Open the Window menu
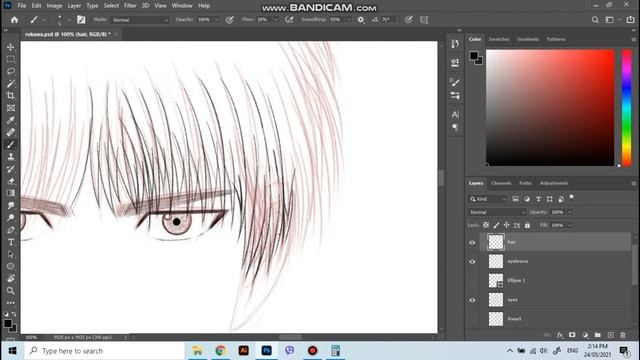640x360 pixels. (x=182, y=6)
